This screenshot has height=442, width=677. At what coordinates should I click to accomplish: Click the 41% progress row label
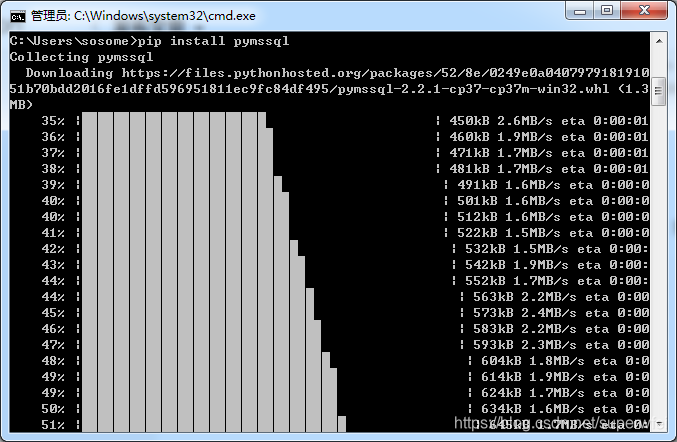[x=53, y=233]
